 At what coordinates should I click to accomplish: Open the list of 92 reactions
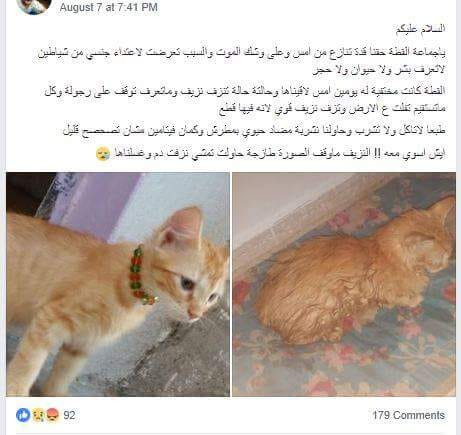69,415
